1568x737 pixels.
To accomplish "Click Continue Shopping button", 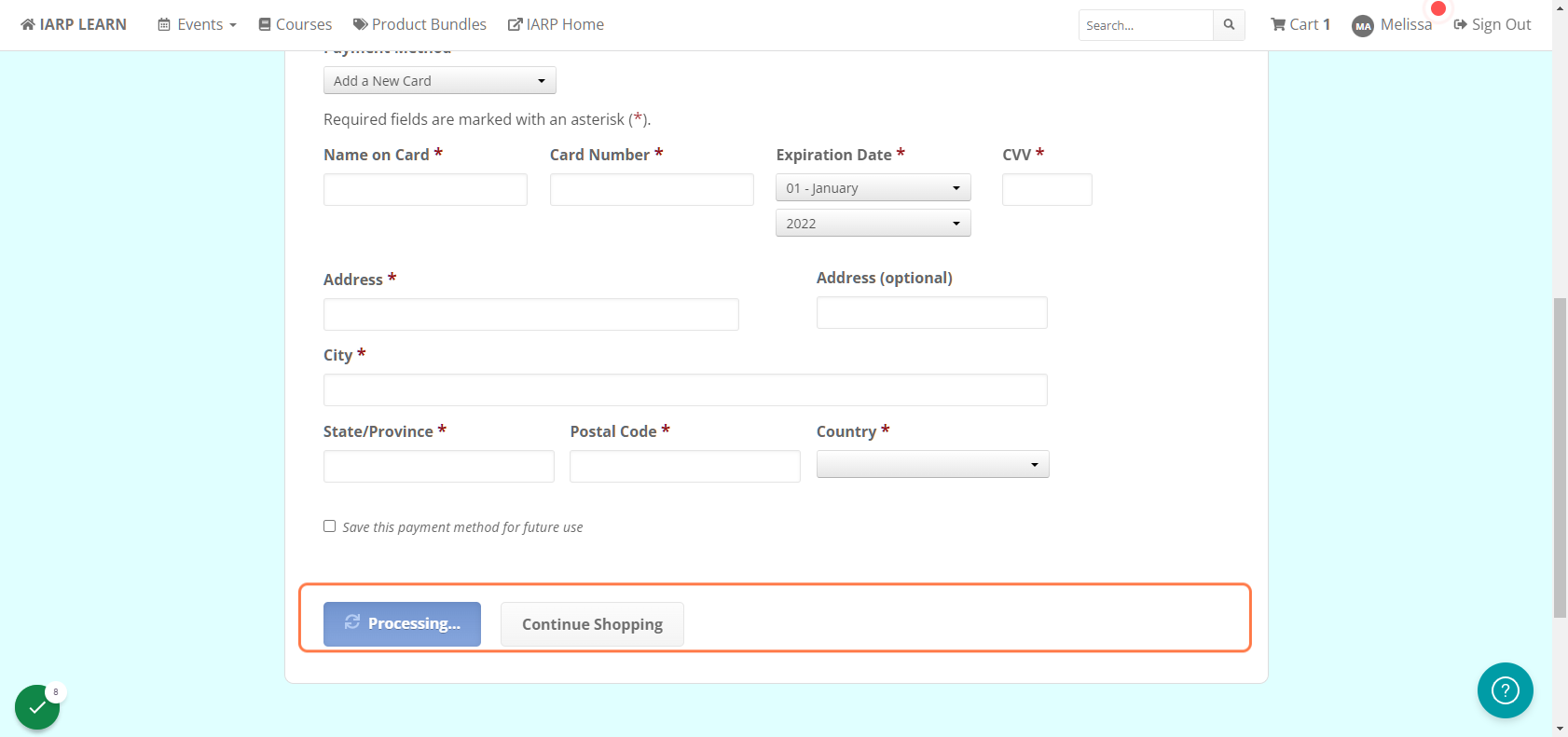I will [x=592, y=624].
